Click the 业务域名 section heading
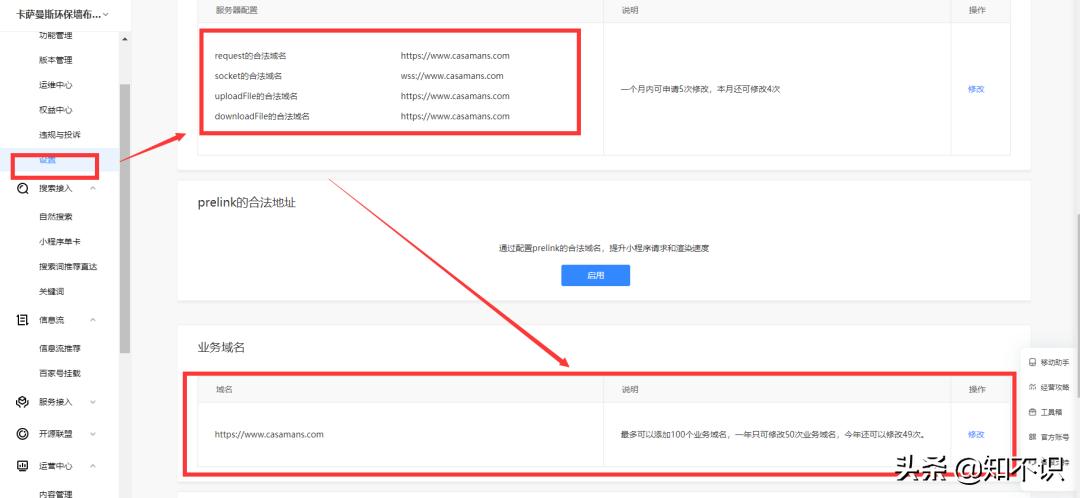 [x=221, y=347]
